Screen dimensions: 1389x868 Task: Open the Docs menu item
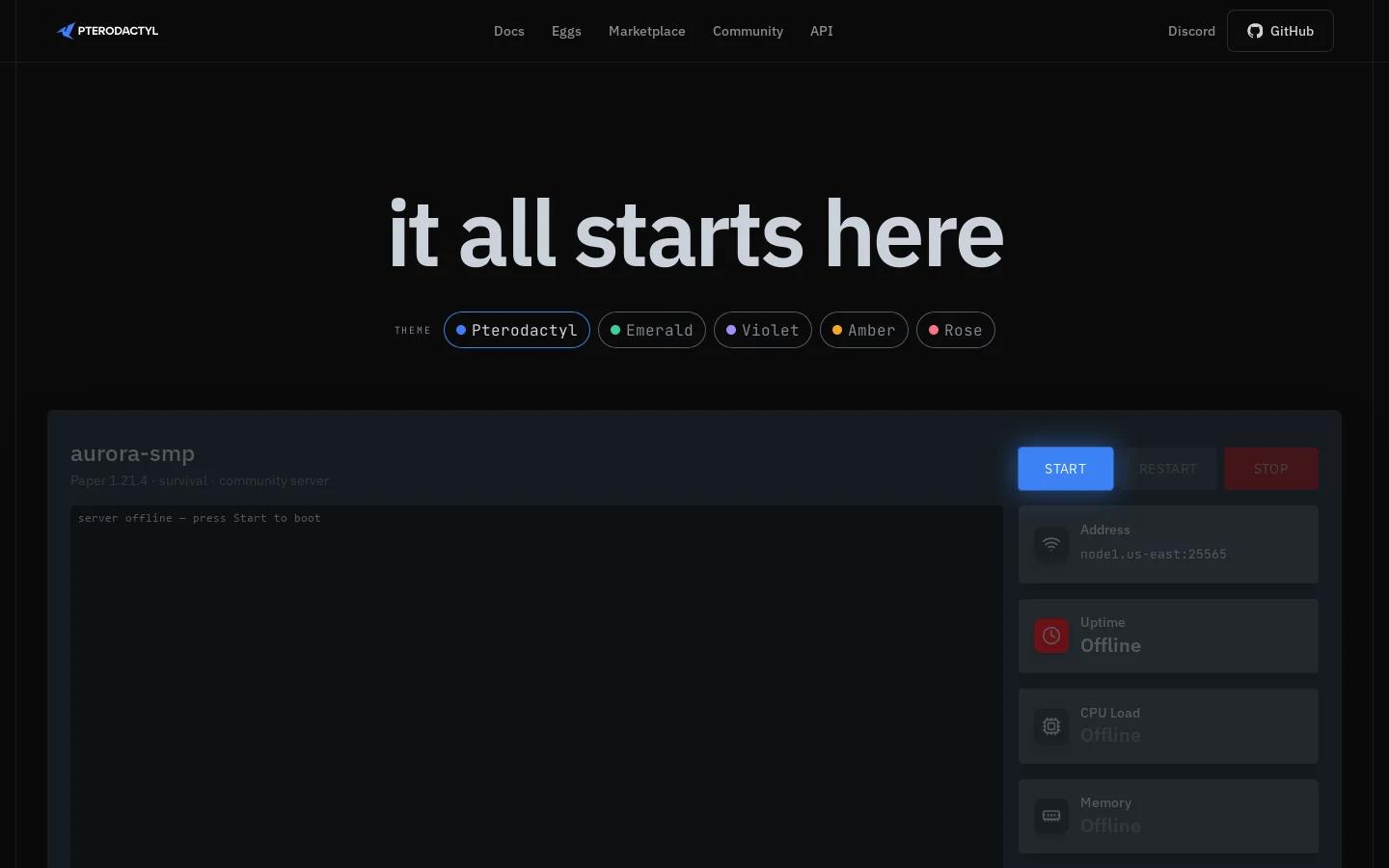tap(509, 31)
